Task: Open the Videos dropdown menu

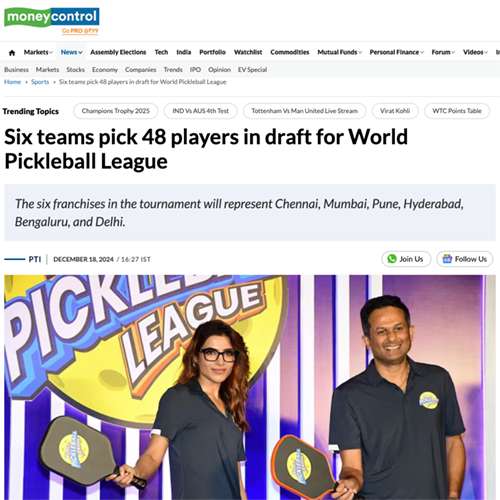Action: [475, 52]
